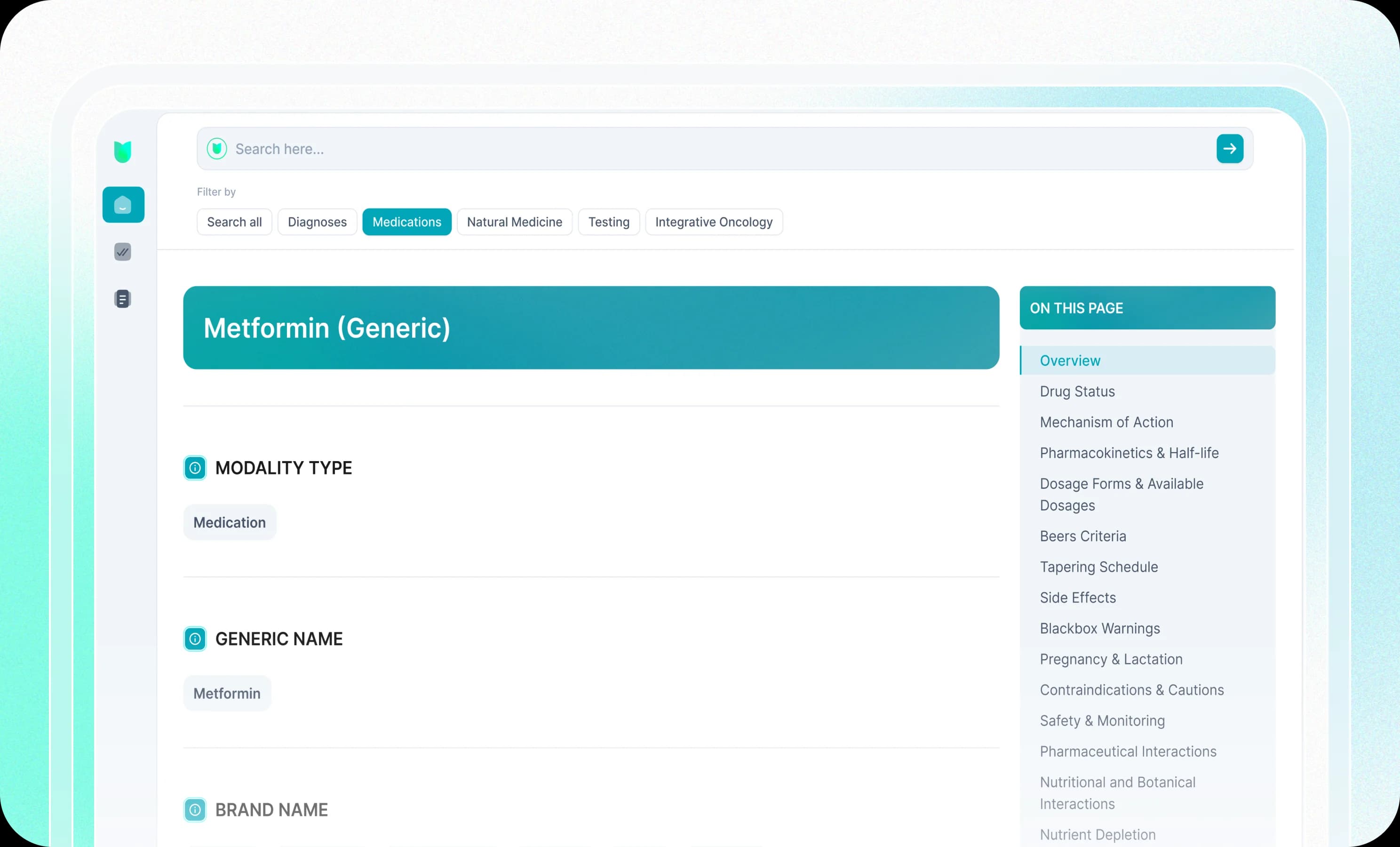Select the Integrative Oncology filter
The width and height of the screenshot is (1400, 847).
[x=714, y=222]
